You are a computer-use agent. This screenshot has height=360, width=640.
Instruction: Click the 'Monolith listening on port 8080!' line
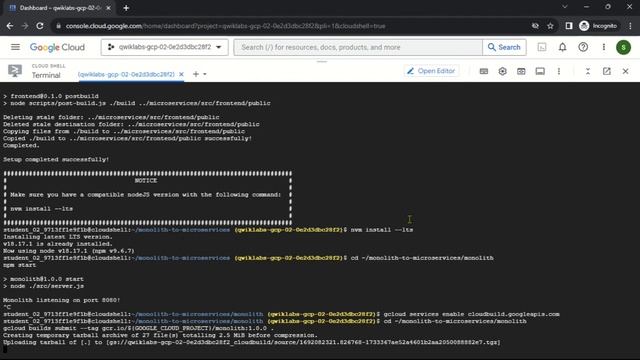coord(62,300)
